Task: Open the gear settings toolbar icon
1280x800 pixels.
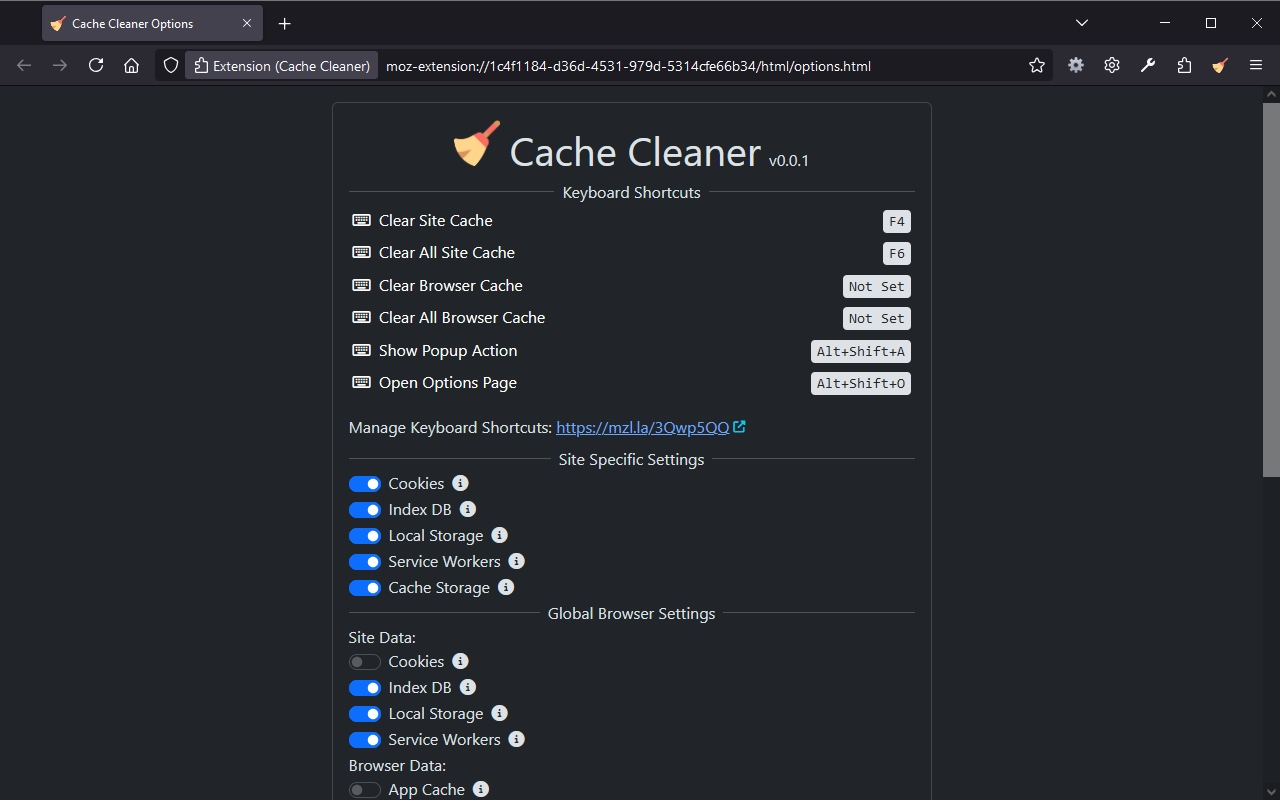Action: [x=1112, y=65]
